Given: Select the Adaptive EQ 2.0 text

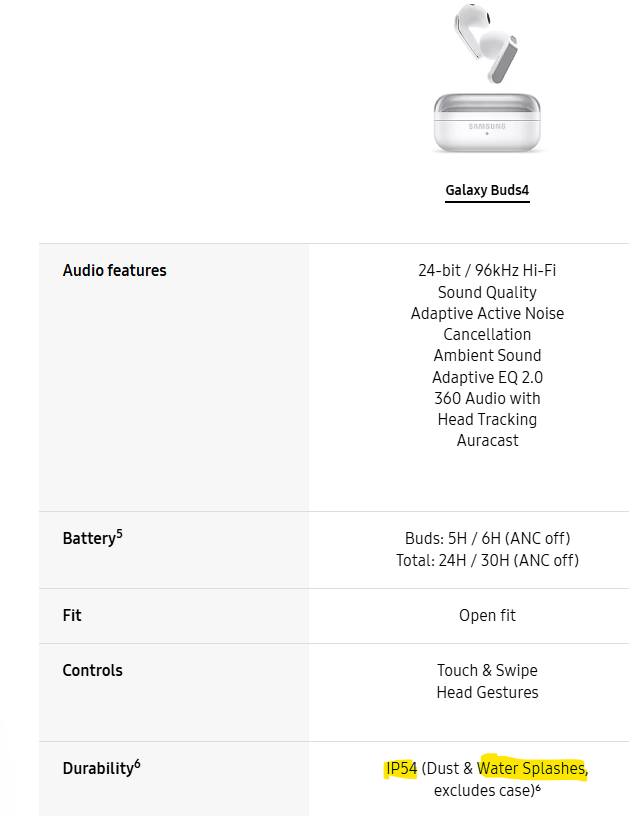Looking at the screenshot, I should [487, 377].
